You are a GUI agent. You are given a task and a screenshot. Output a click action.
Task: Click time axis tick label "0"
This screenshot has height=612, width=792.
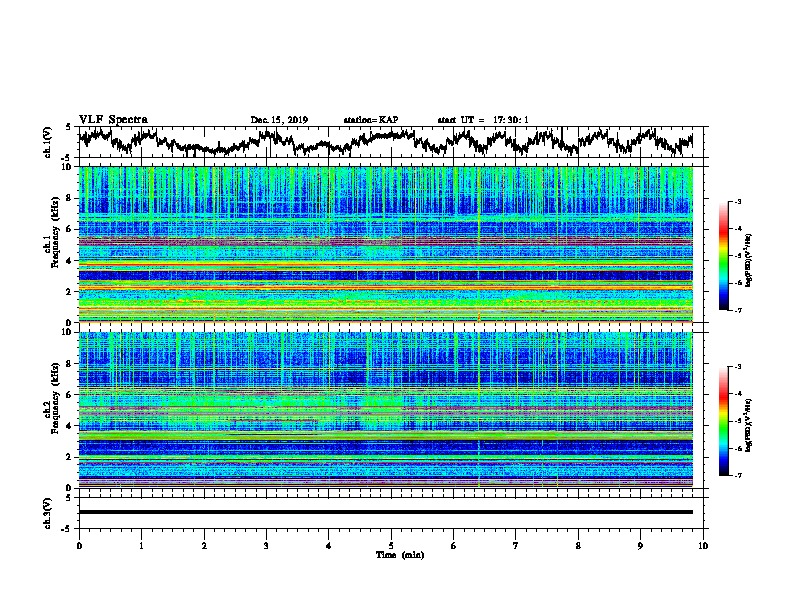click(x=79, y=546)
